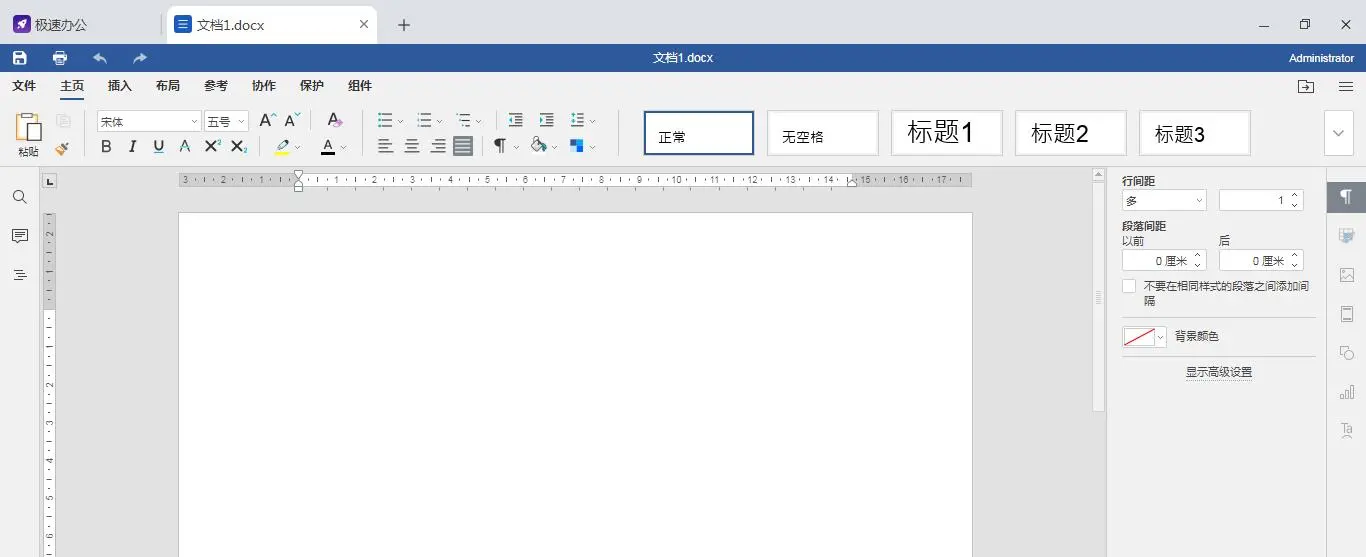This screenshot has height=557, width=1366.
Task: Open font color dropdown arrow
Action: coord(344,148)
